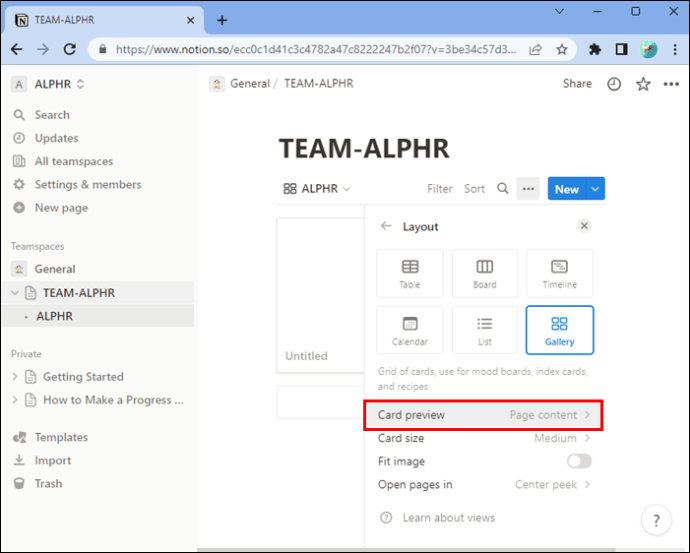Click the browser forward arrow
This screenshot has height=553, width=690.
(43, 49)
